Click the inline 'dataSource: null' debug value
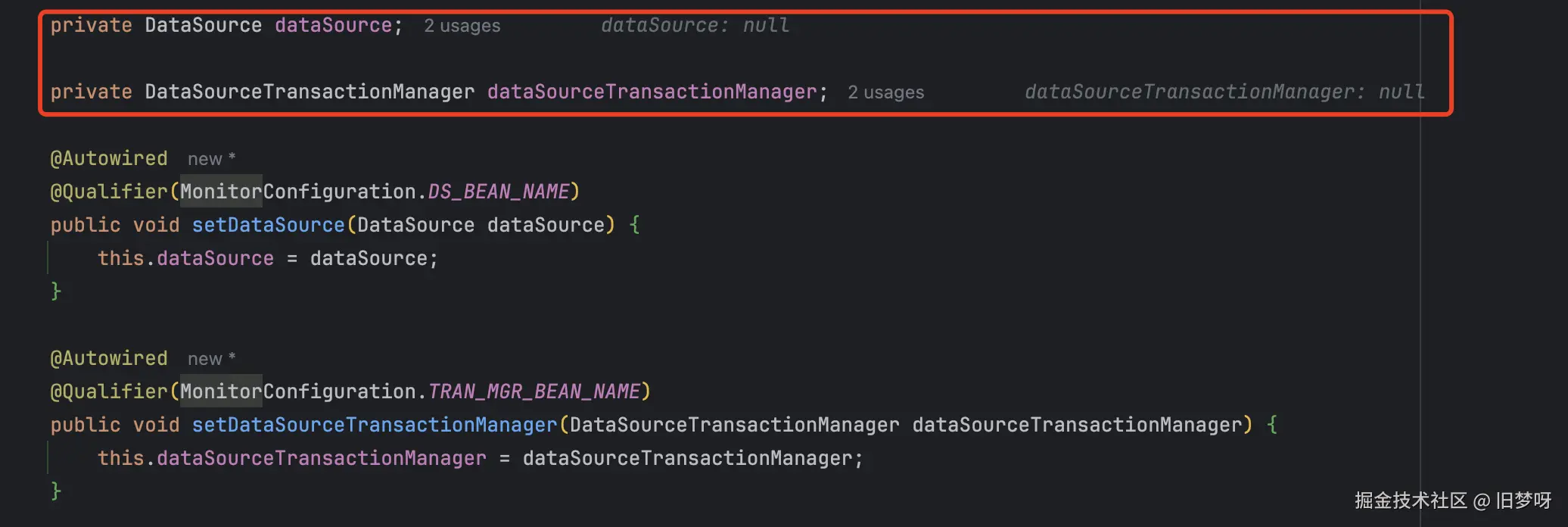Image resolution: width=1568 pixels, height=527 pixels. tap(695, 26)
